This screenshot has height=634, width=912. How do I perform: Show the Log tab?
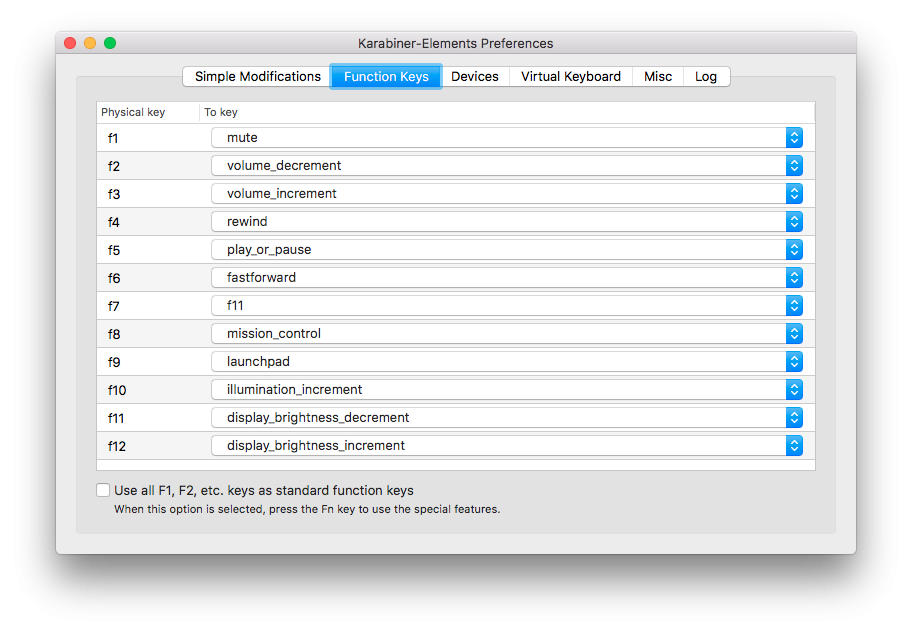click(x=706, y=77)
